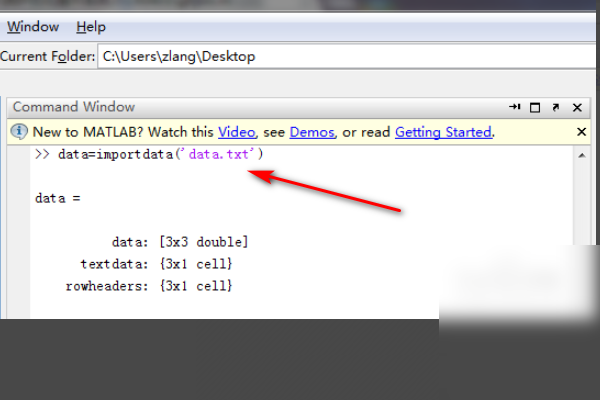Minimize the Command Window panel with arrow-bar icon
The image size is (600, 400).
pyautogui.click(x=515, y=107)
